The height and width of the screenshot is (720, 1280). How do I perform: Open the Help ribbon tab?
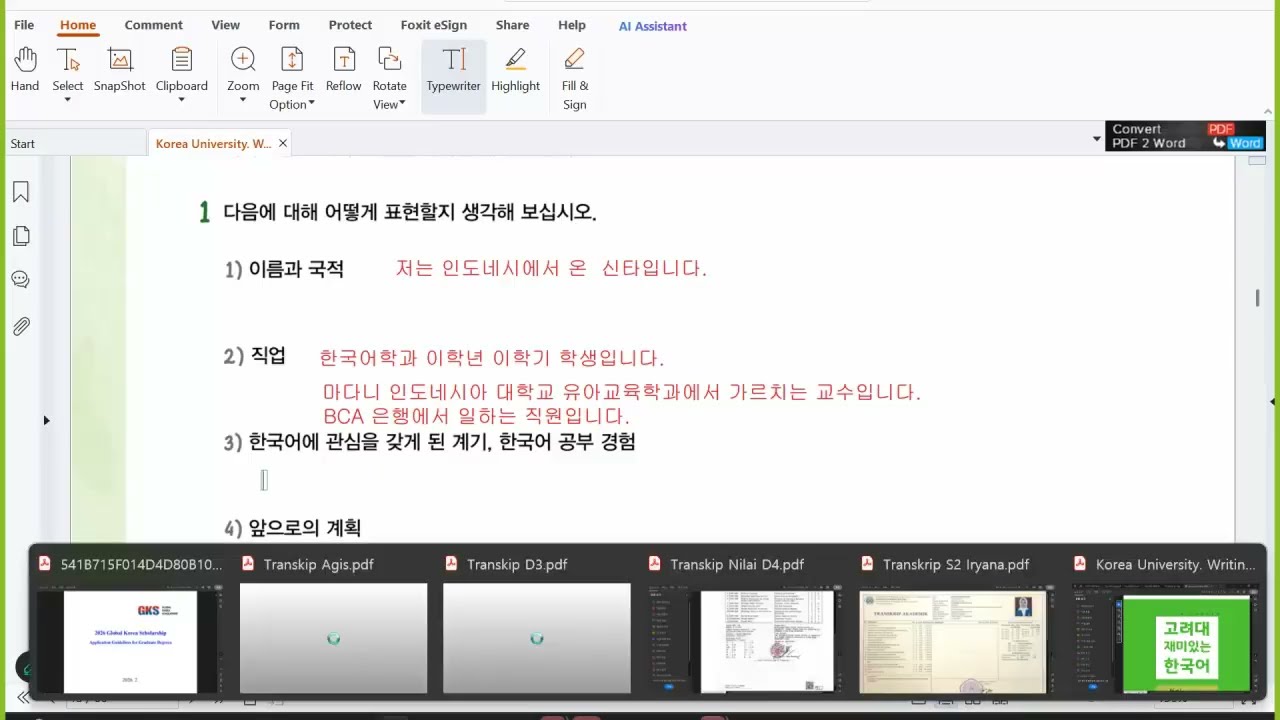572,25
